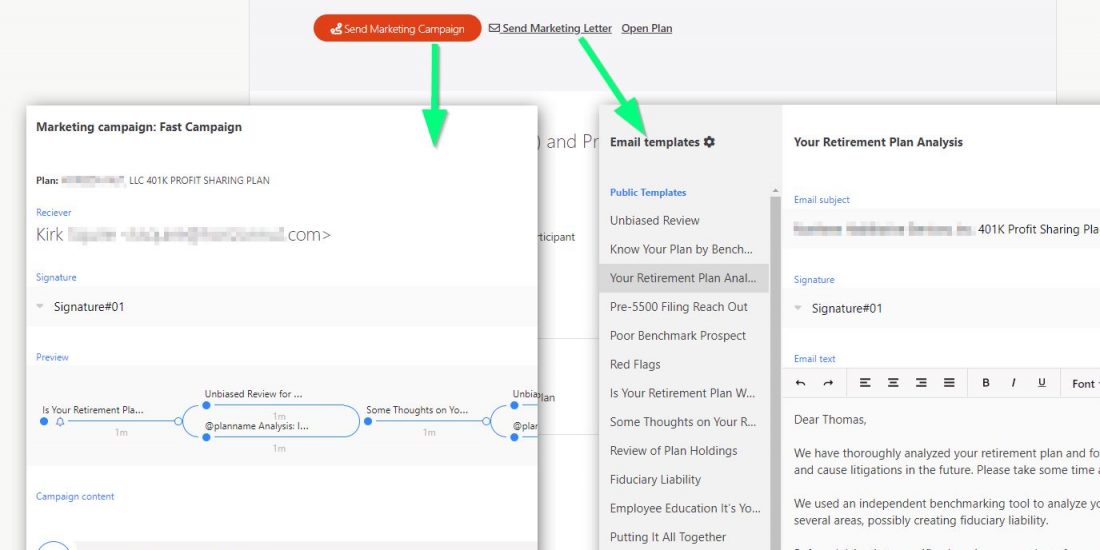Click the Send Marketing Campaign button
This screenshot has width=1100, height=550.
[x=397, y=29]
